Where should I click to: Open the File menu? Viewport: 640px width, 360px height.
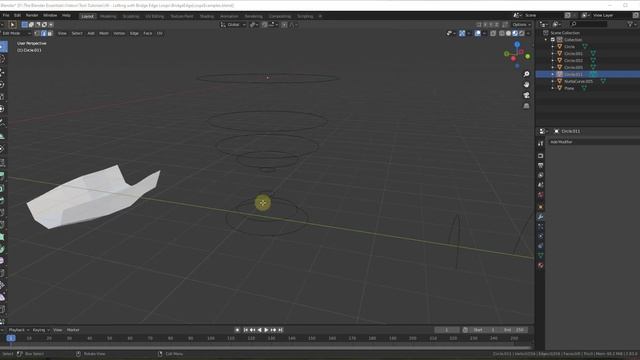point(6,16)
